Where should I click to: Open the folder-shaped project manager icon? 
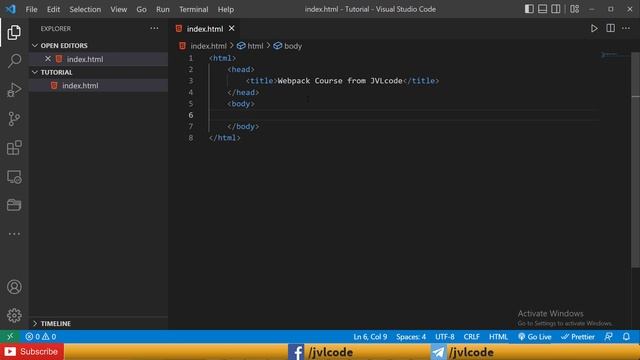click(x=14, y=205)
